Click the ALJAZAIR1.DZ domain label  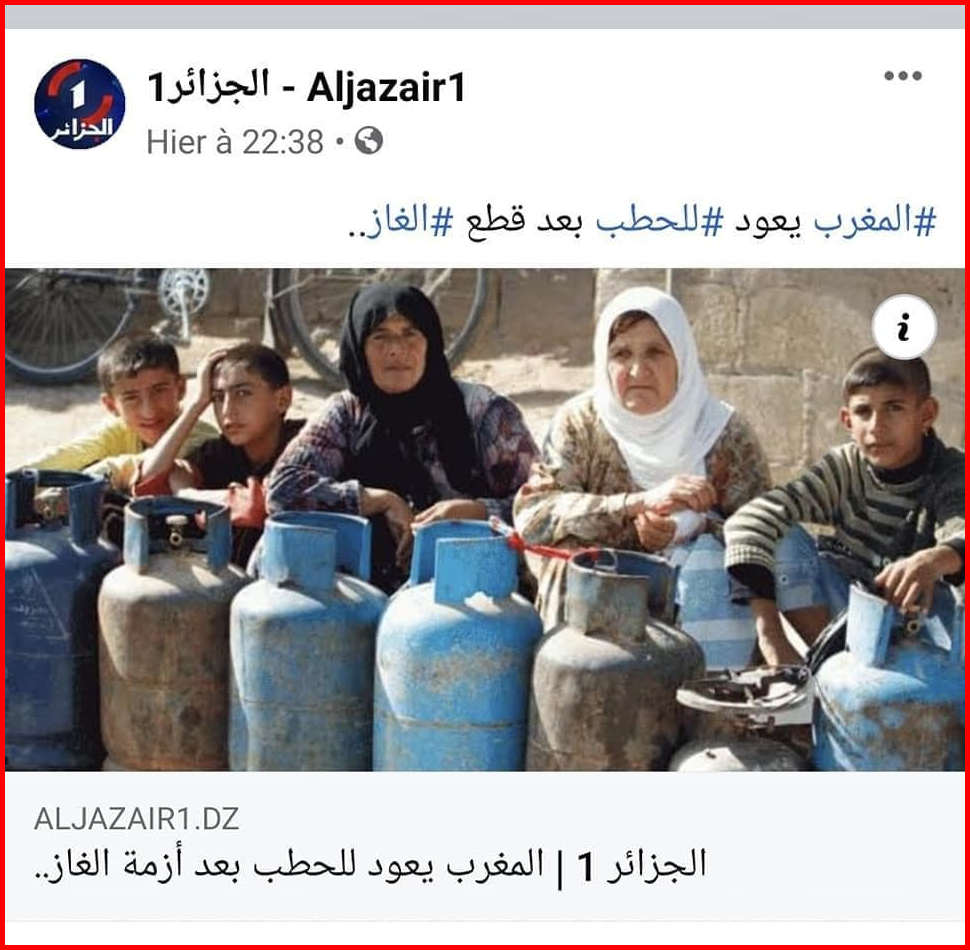tap(137, 819)
